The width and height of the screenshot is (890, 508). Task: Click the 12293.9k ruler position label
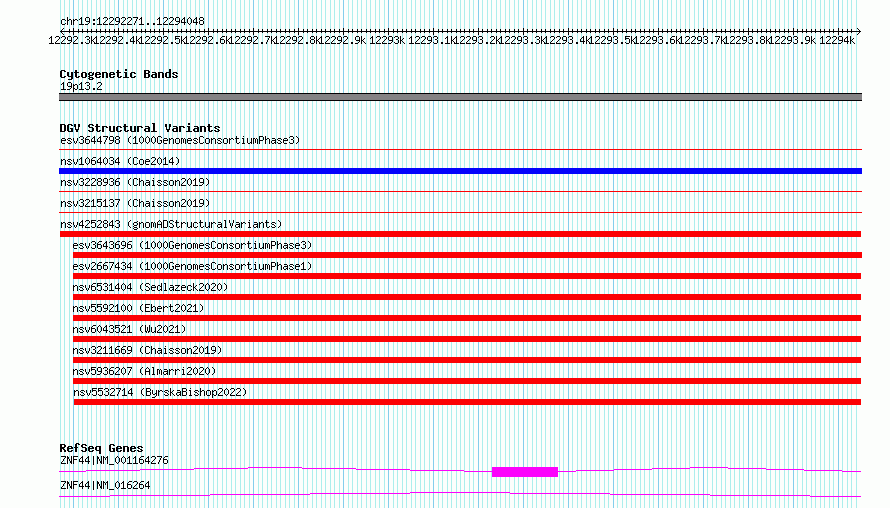[791, 40]
